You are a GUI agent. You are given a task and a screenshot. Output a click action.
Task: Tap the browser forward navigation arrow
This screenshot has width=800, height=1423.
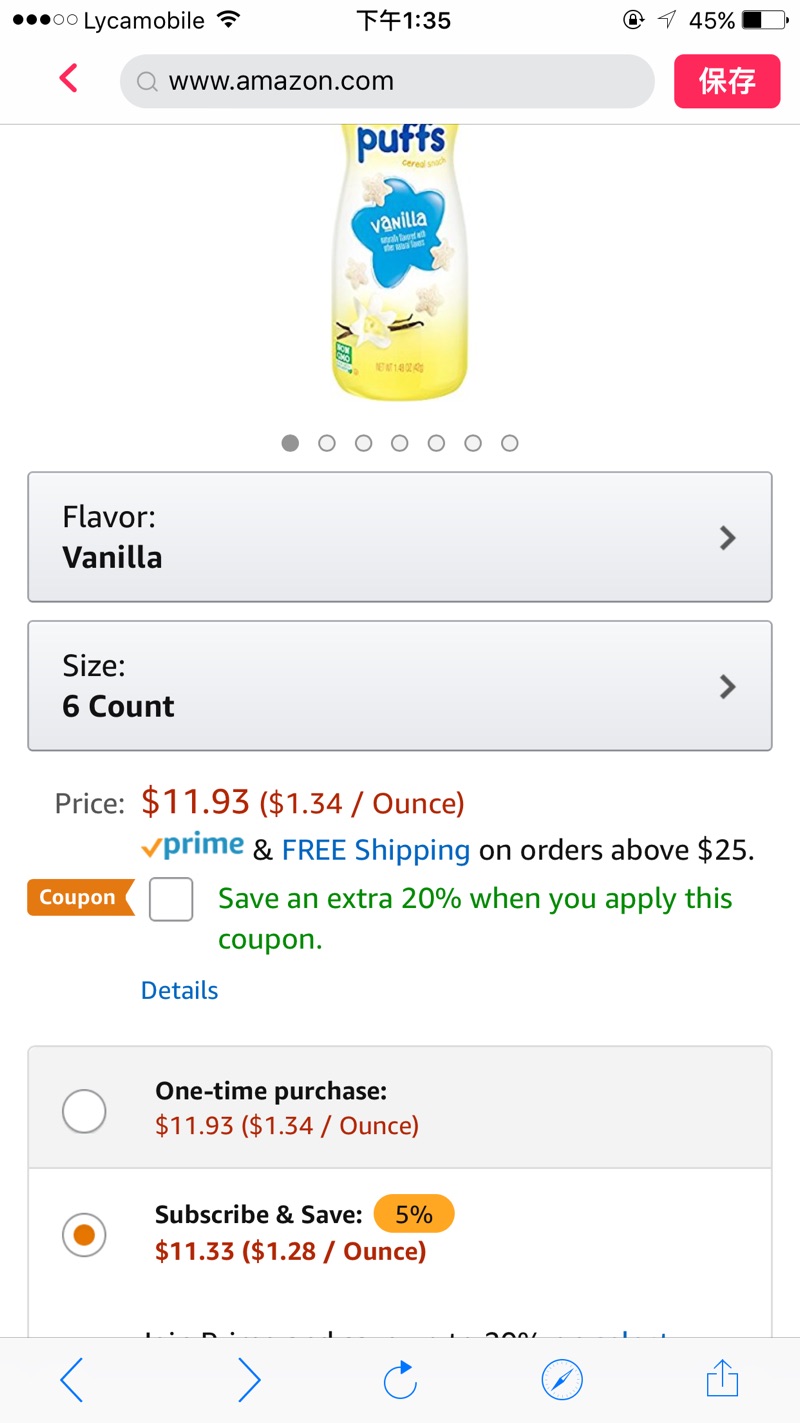(x=249, y=1381)
